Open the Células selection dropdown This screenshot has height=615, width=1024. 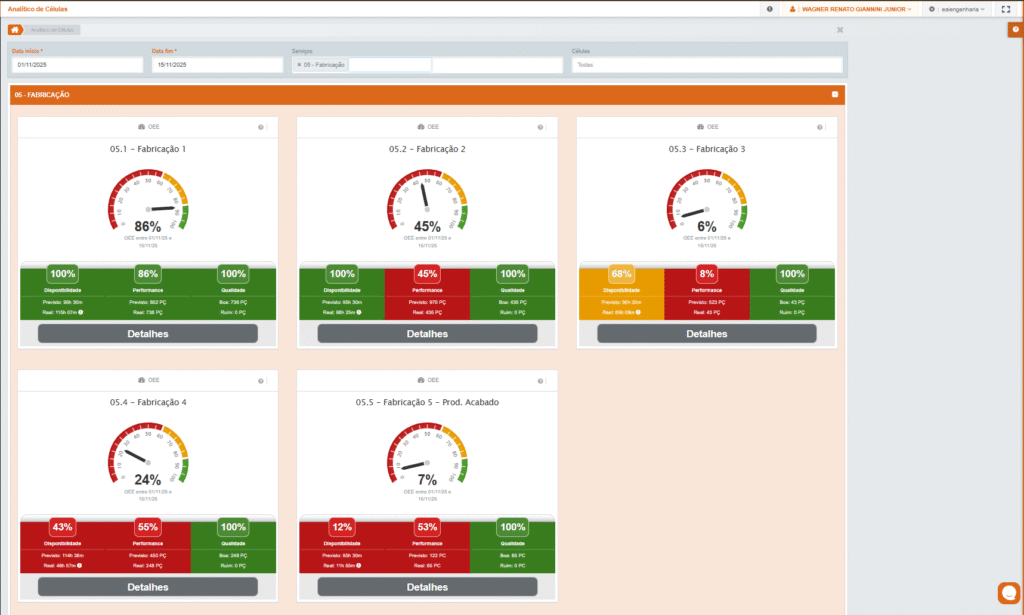click(706, 65)
